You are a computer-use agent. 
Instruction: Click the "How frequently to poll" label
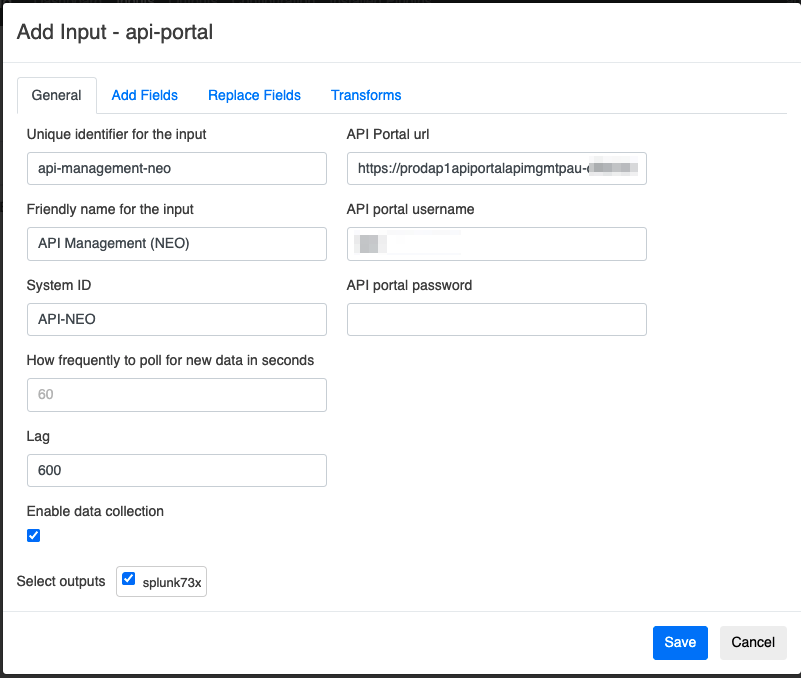click(170, 360)
